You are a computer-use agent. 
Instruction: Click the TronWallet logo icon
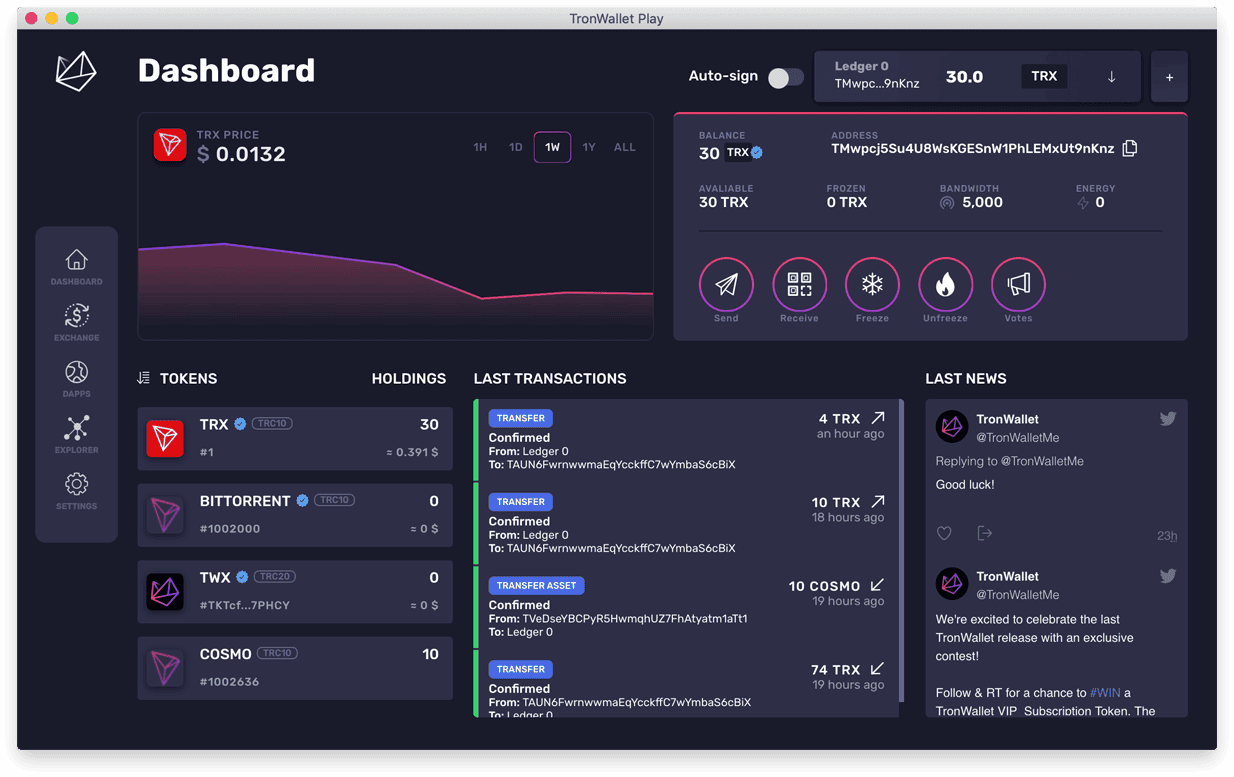pos(76,71)
